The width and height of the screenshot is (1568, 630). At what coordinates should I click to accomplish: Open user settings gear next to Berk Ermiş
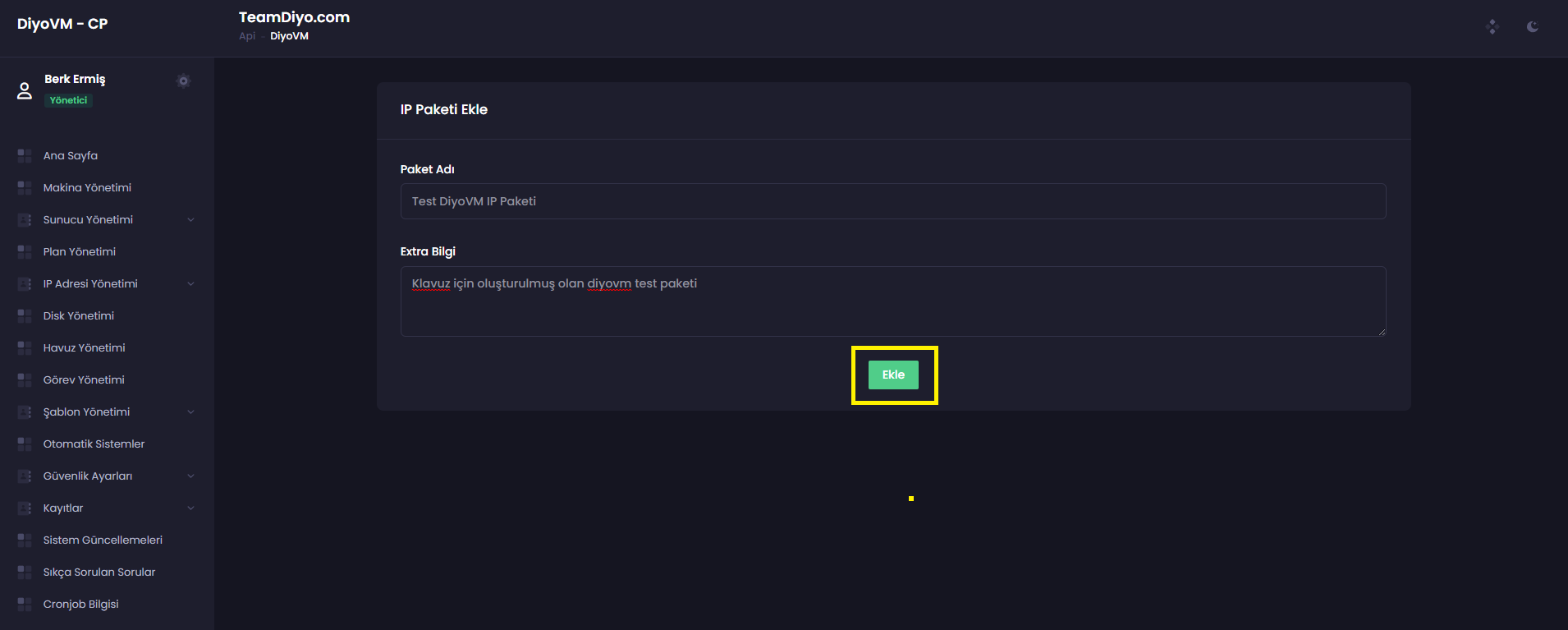pyautogui.click(x=184, y=80)
